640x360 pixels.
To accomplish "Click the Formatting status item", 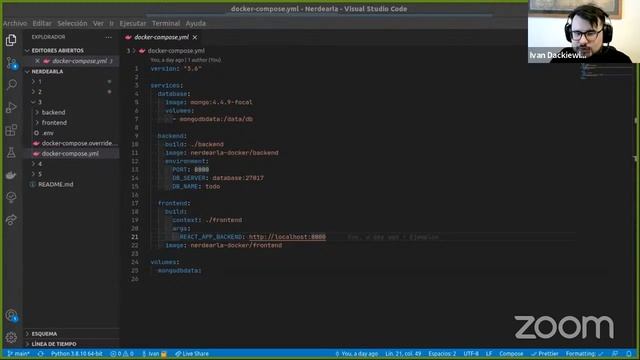I will pos(584,354).
